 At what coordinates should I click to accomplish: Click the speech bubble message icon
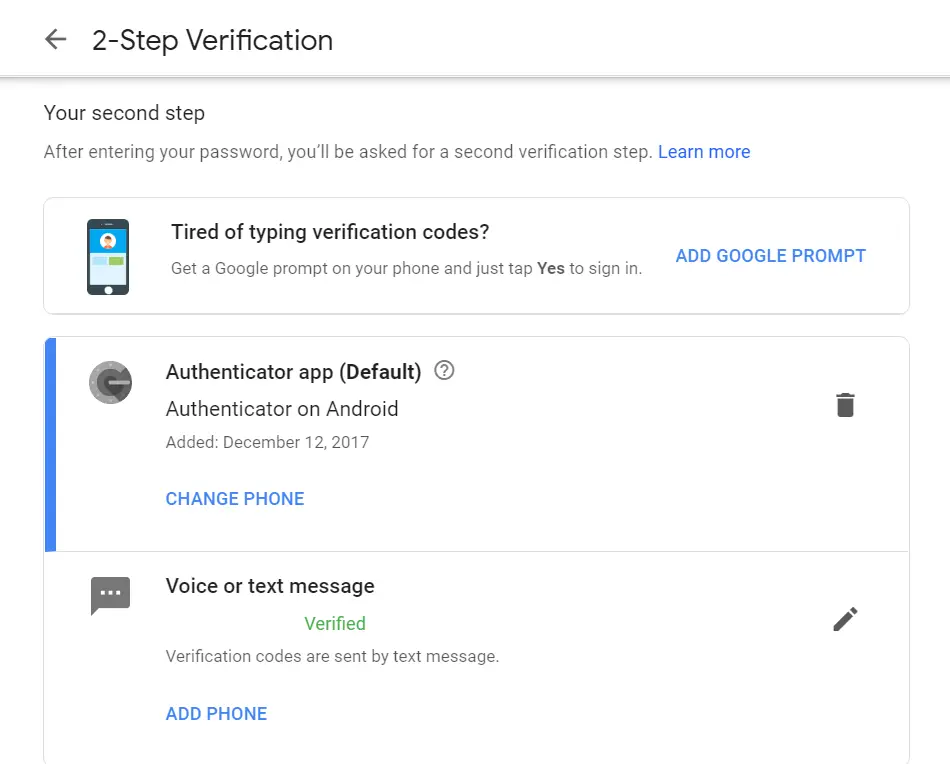coord(110,596)
